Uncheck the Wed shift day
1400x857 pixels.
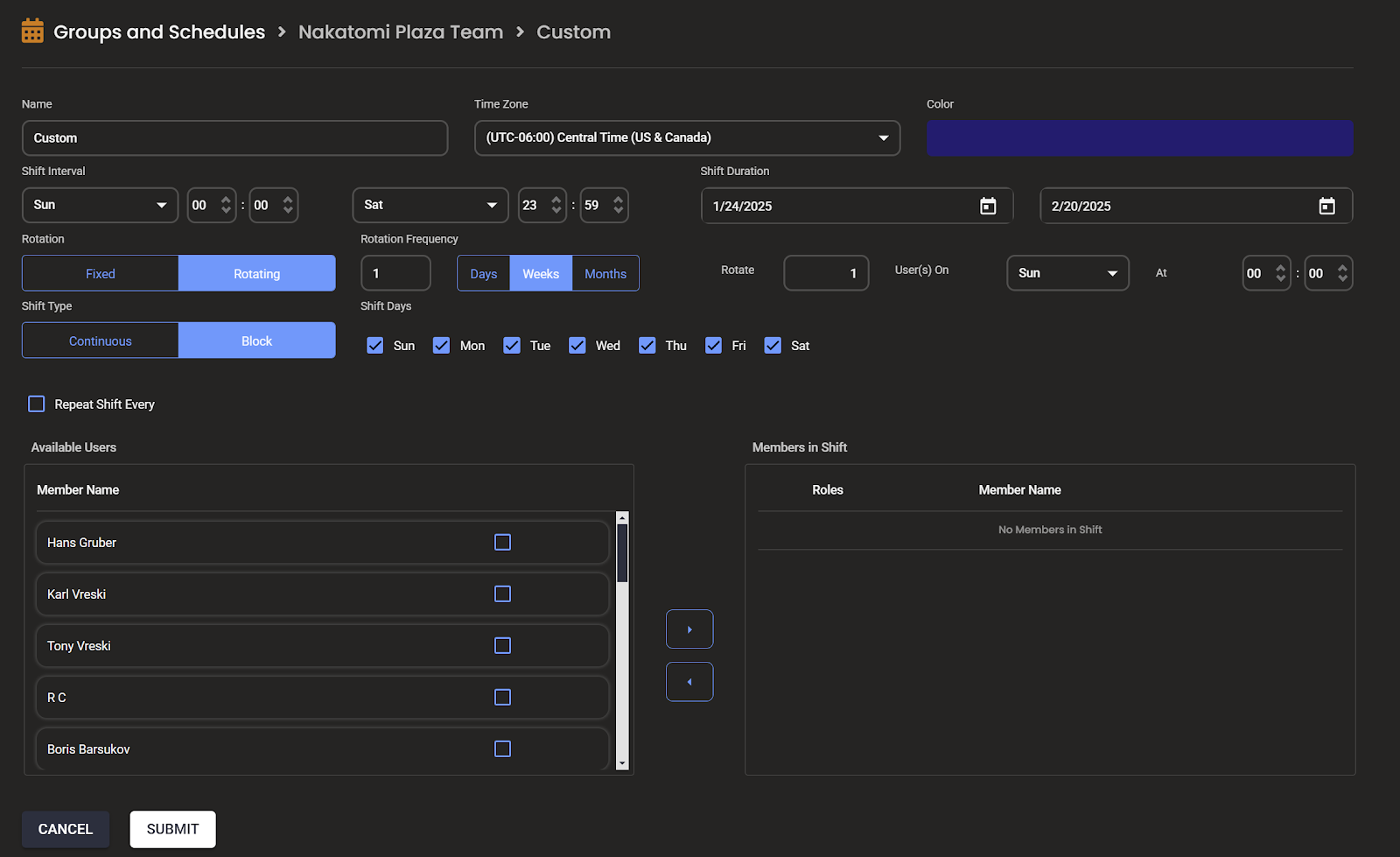point(577,346)
